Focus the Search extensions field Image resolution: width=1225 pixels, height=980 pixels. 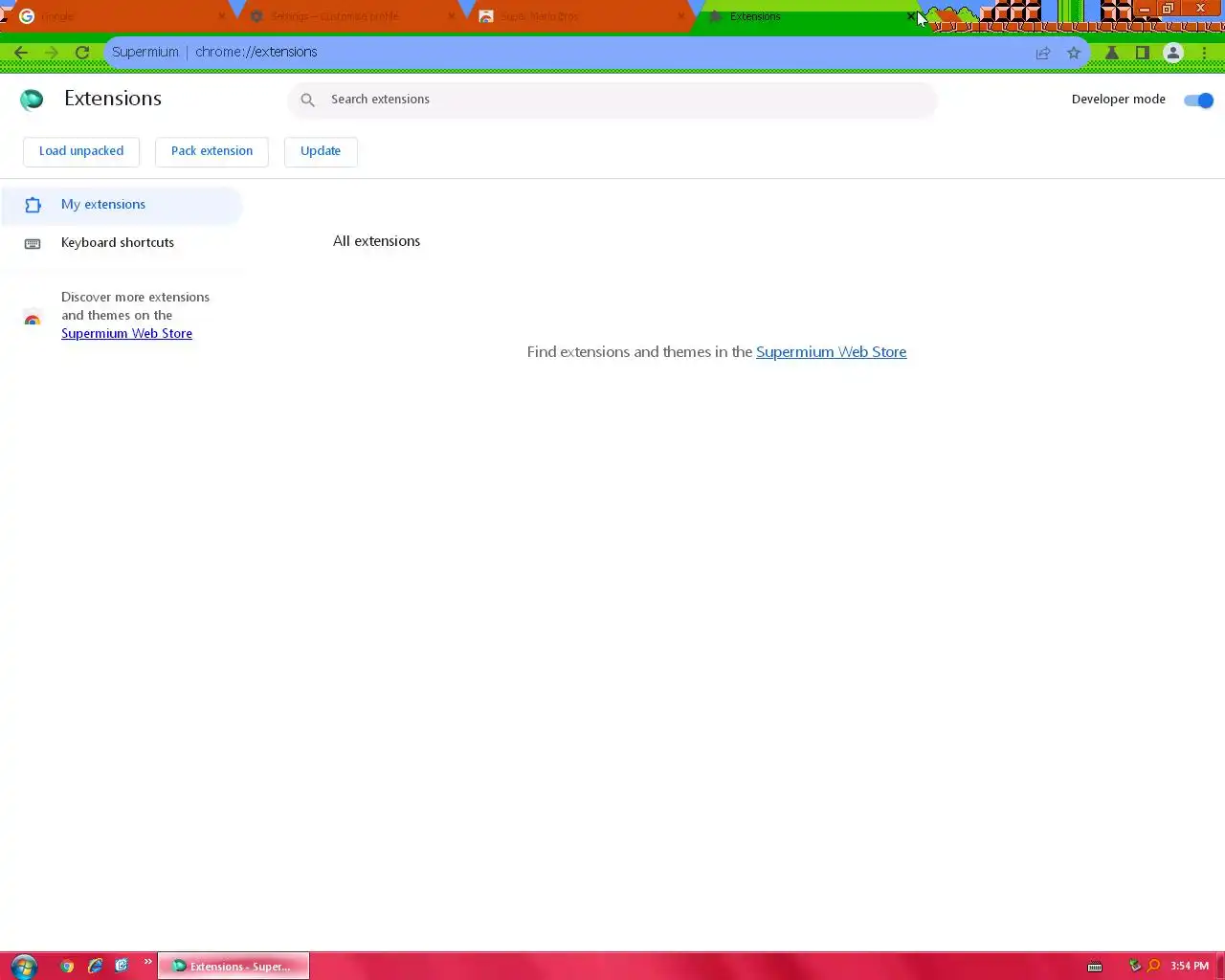pyautogui.click(x=612, y=100)
